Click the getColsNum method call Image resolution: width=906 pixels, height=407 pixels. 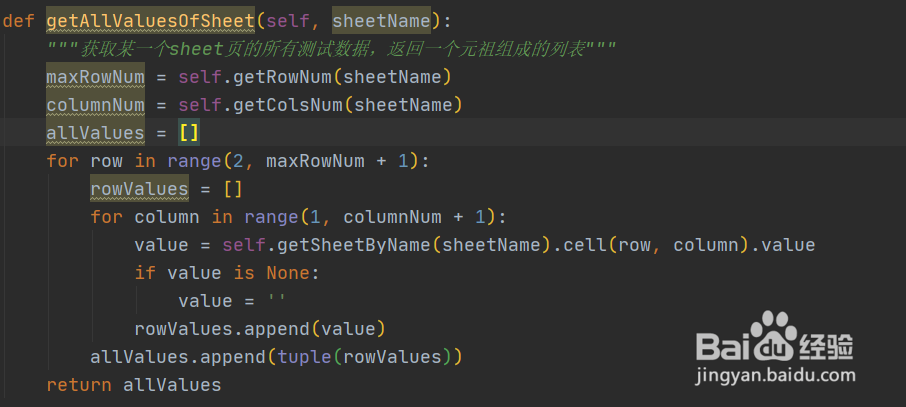click(288, 105)
